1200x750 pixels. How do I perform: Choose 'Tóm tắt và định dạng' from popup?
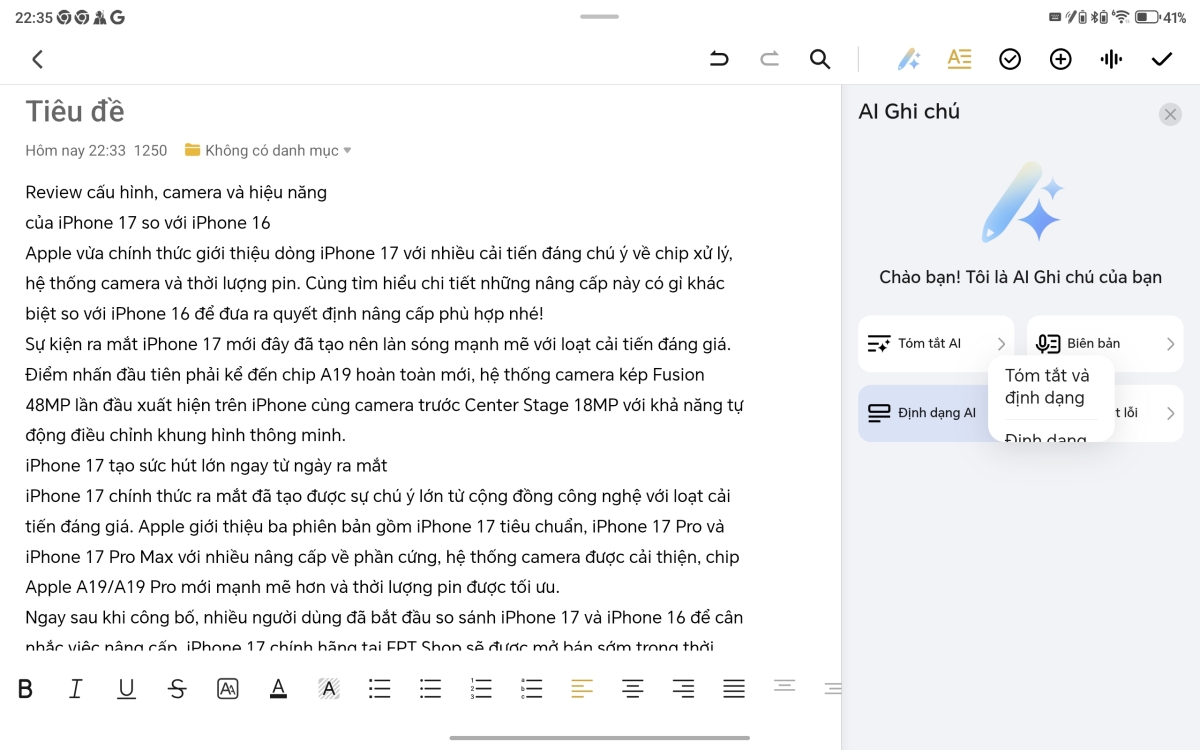(1047, 387)
